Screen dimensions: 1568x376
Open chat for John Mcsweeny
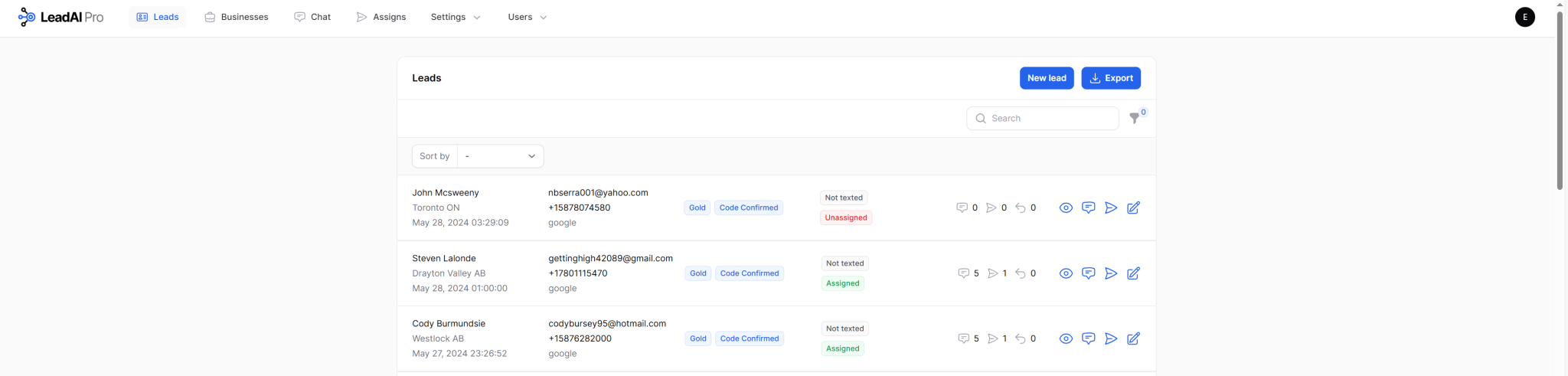(1088, 208)
